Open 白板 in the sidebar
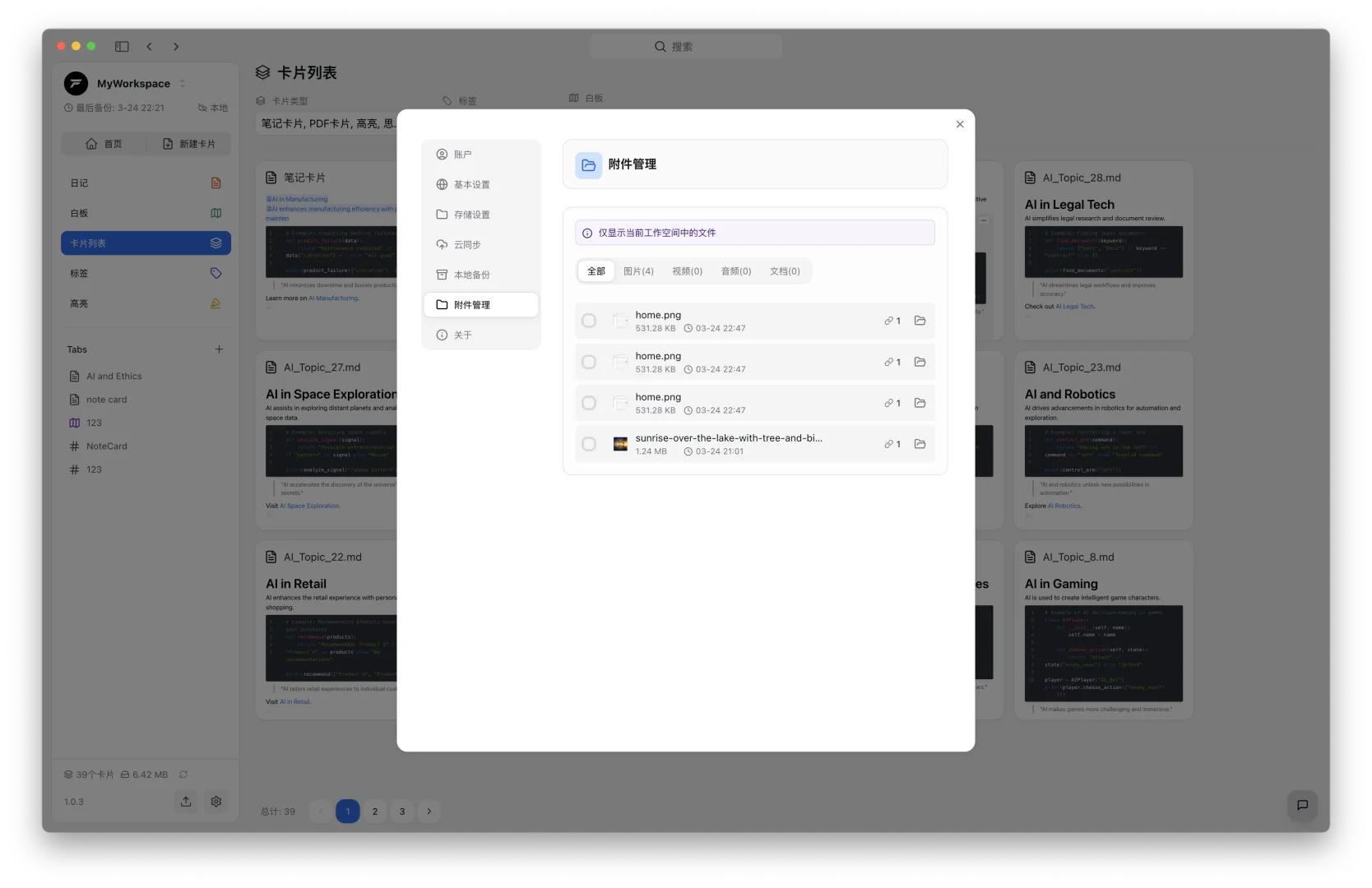This screenshot has height=888, width=1372. point(146,213)
